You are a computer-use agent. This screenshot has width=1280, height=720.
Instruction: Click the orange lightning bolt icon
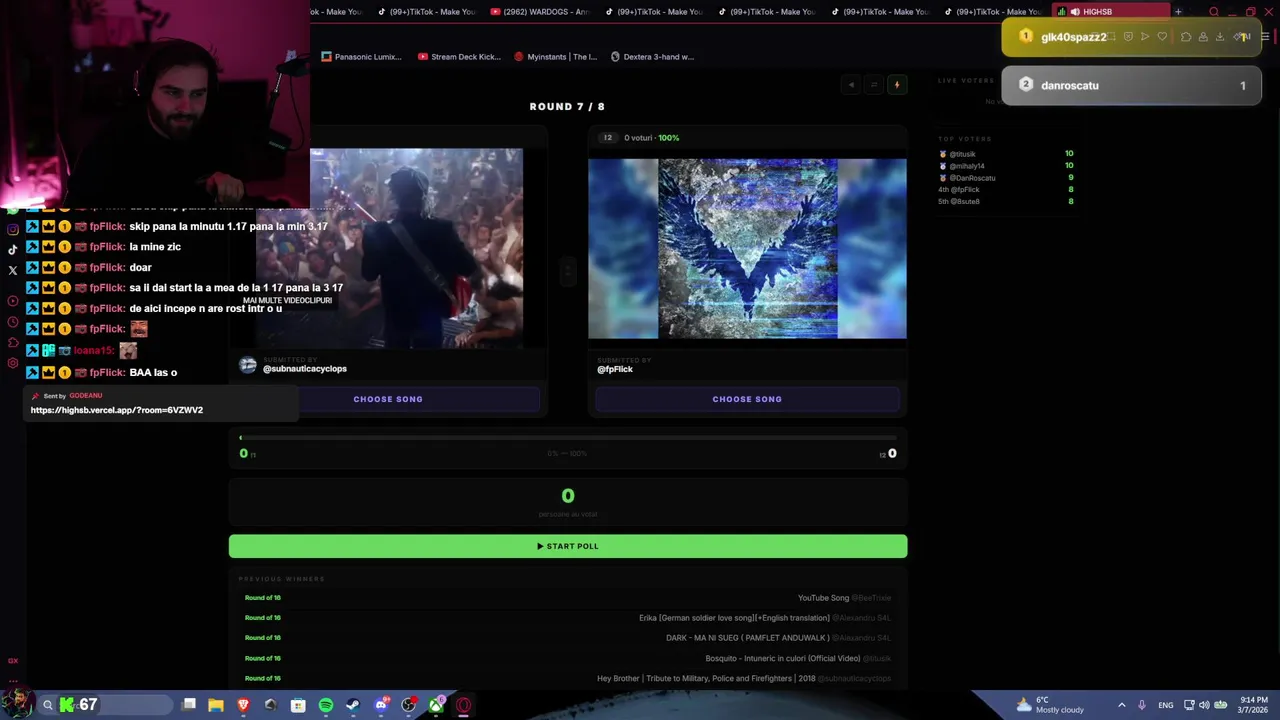click(x=897, y=85)
